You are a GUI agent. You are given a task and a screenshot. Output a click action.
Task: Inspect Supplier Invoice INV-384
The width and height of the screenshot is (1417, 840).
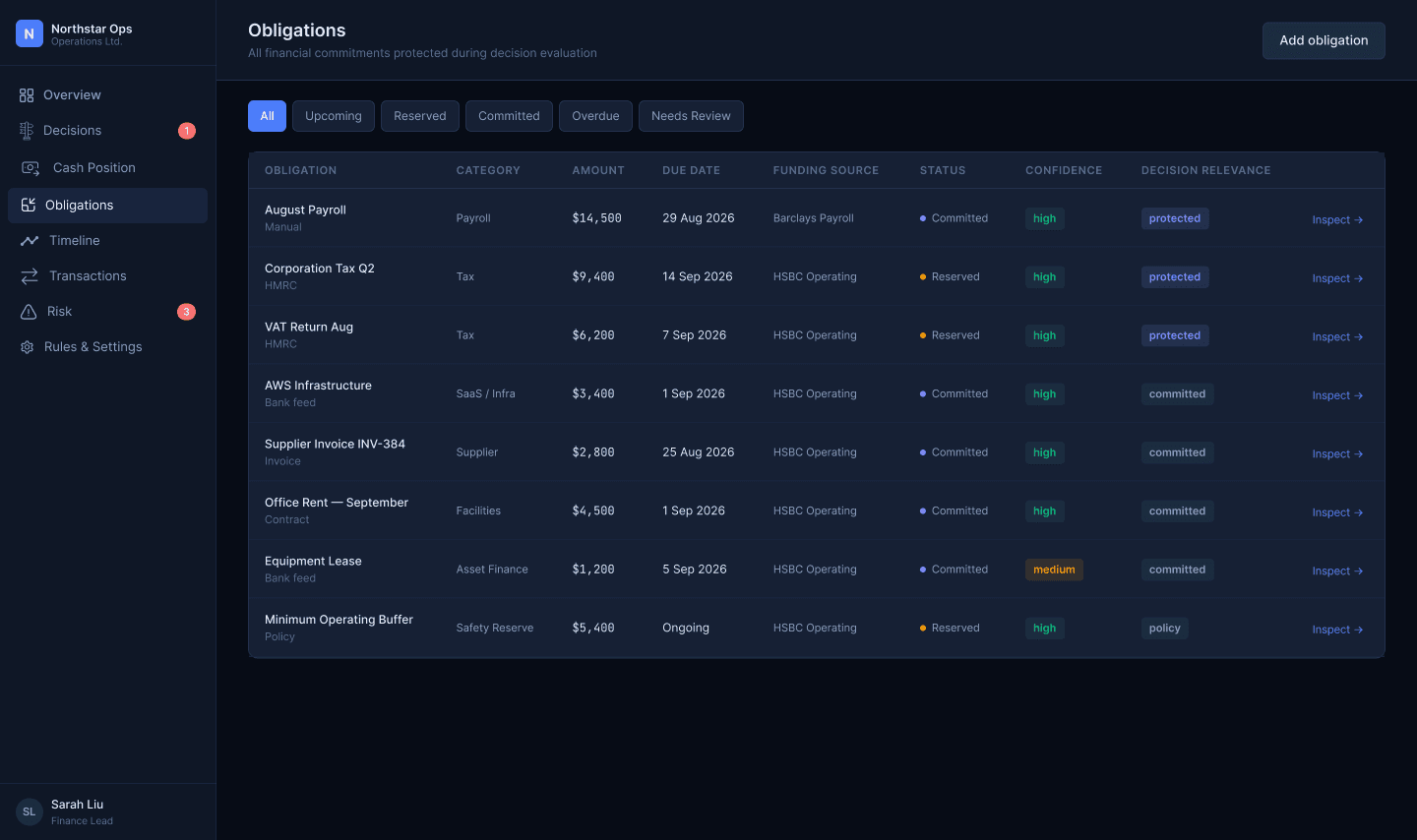pyautogui.click(x=1337, y=453)
